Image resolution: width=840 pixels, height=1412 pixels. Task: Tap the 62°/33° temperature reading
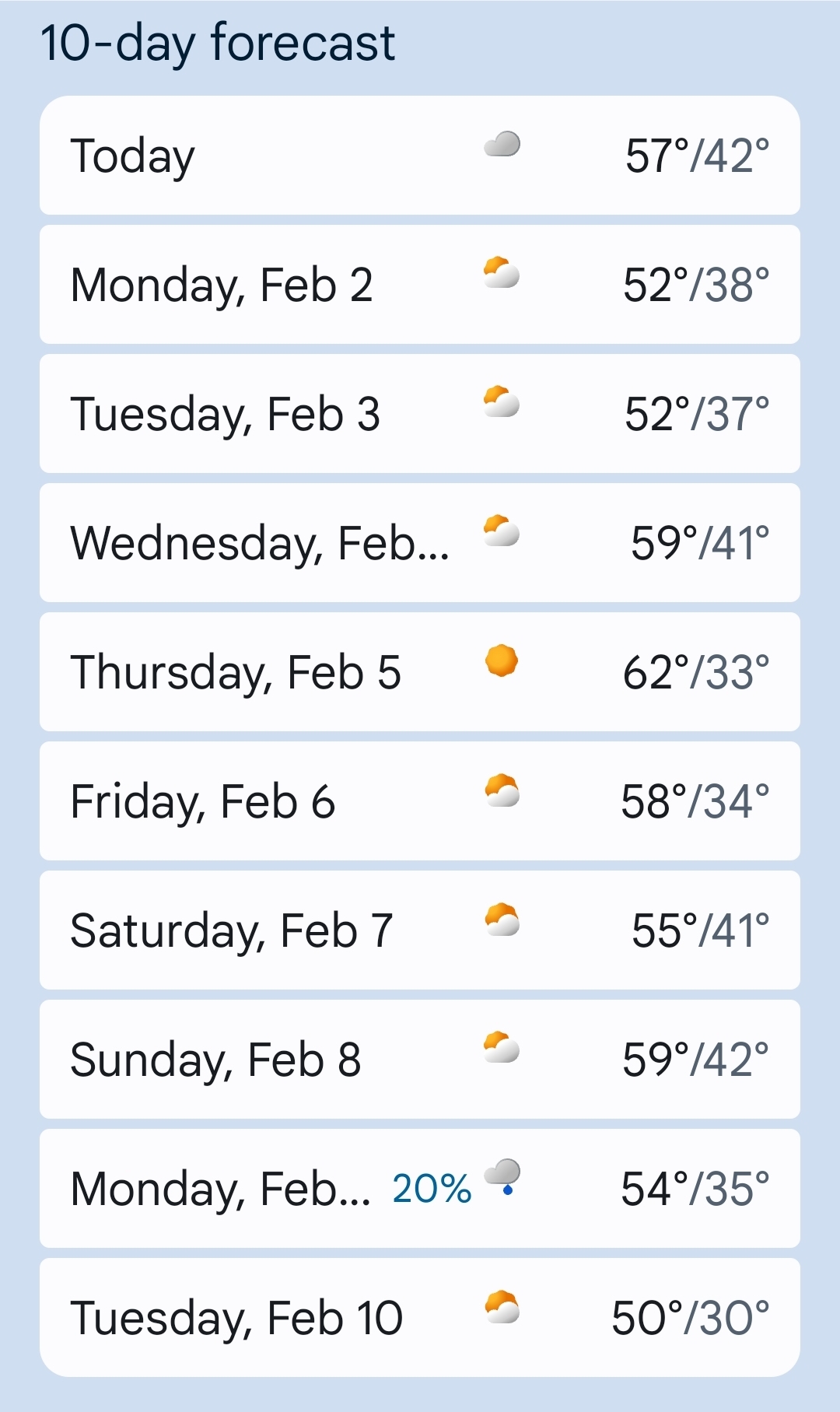tap(695, 672)
